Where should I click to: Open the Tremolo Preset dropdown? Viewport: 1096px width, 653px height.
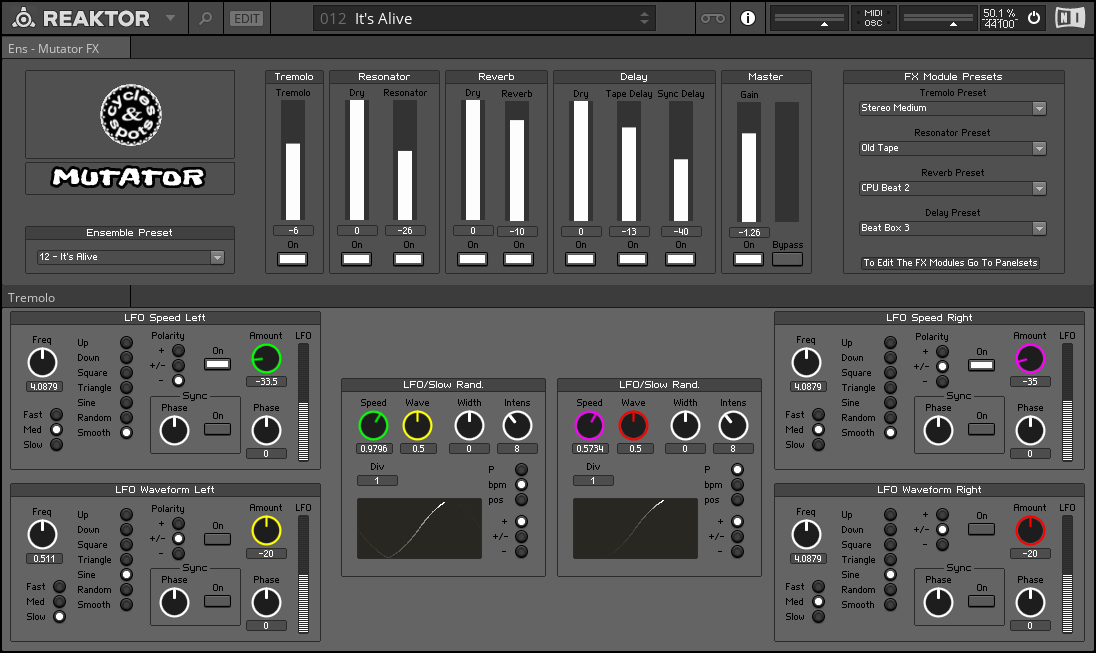pyautogui.click(x=952, y=108)
